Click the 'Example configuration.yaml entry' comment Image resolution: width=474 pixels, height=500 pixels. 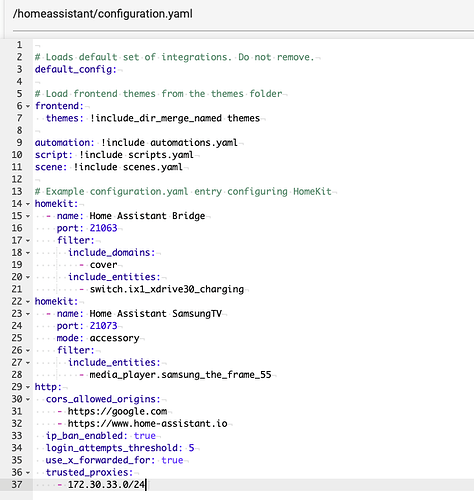[x=183, y=192]
